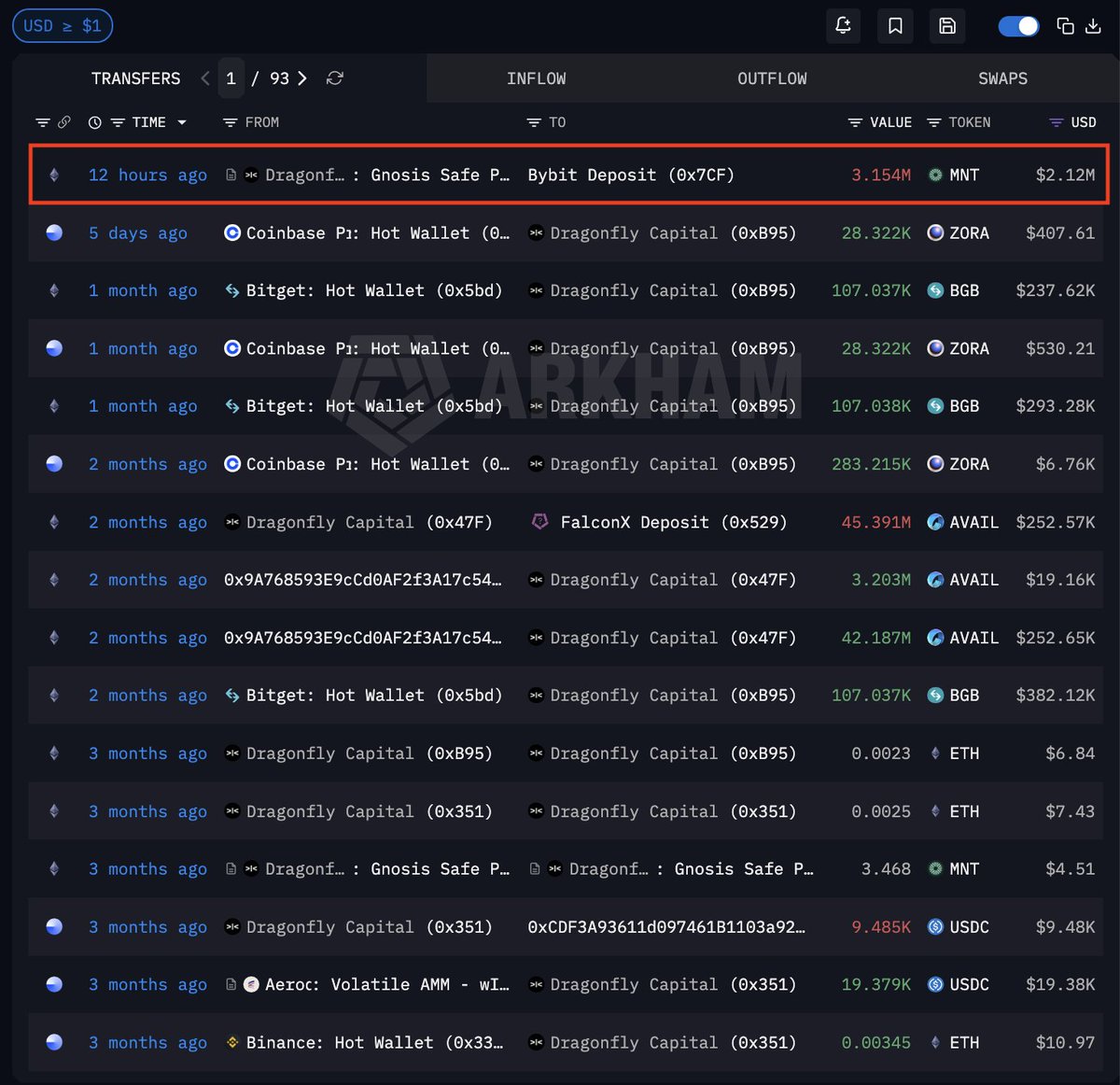1120x1085 pixels.
Task: Click Coinbase Hot Wallet in $407.61 row
Action: click(x=378, y=232)
